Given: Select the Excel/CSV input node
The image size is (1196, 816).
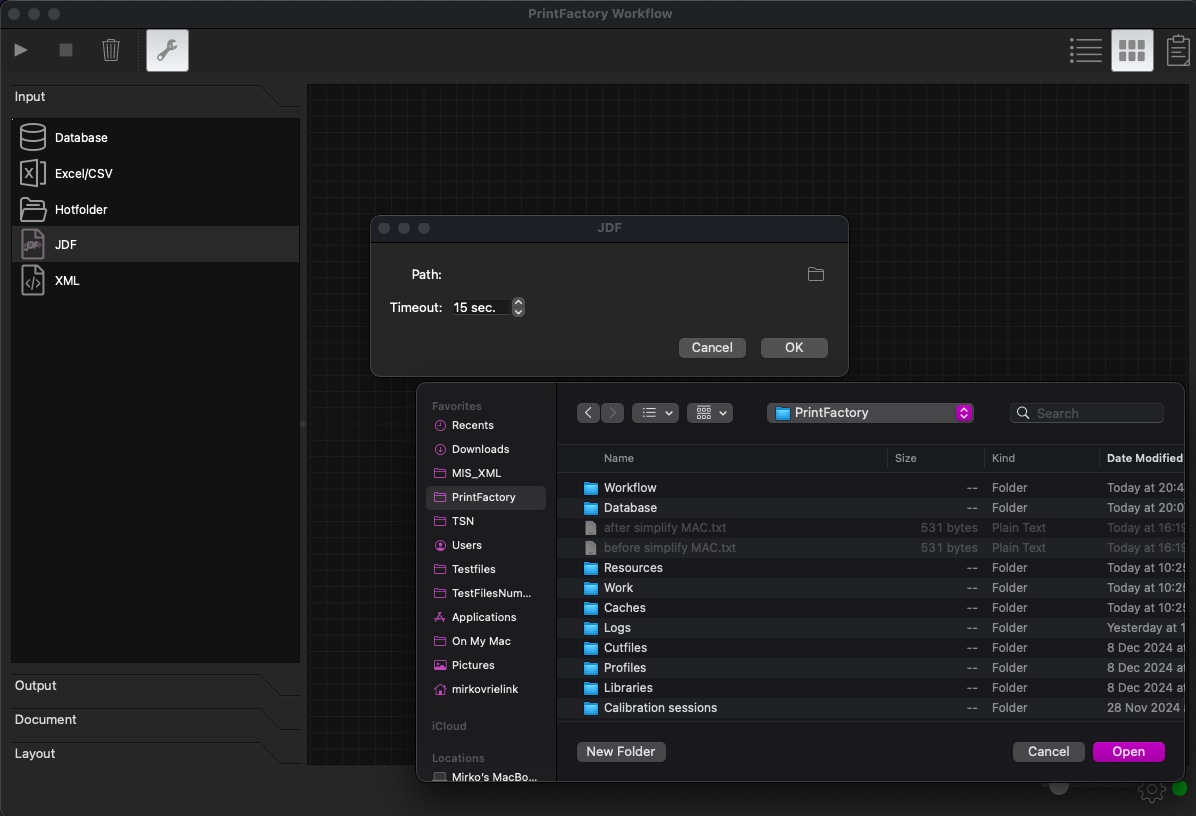Looking at the screenshot, I should coord(156,173).
